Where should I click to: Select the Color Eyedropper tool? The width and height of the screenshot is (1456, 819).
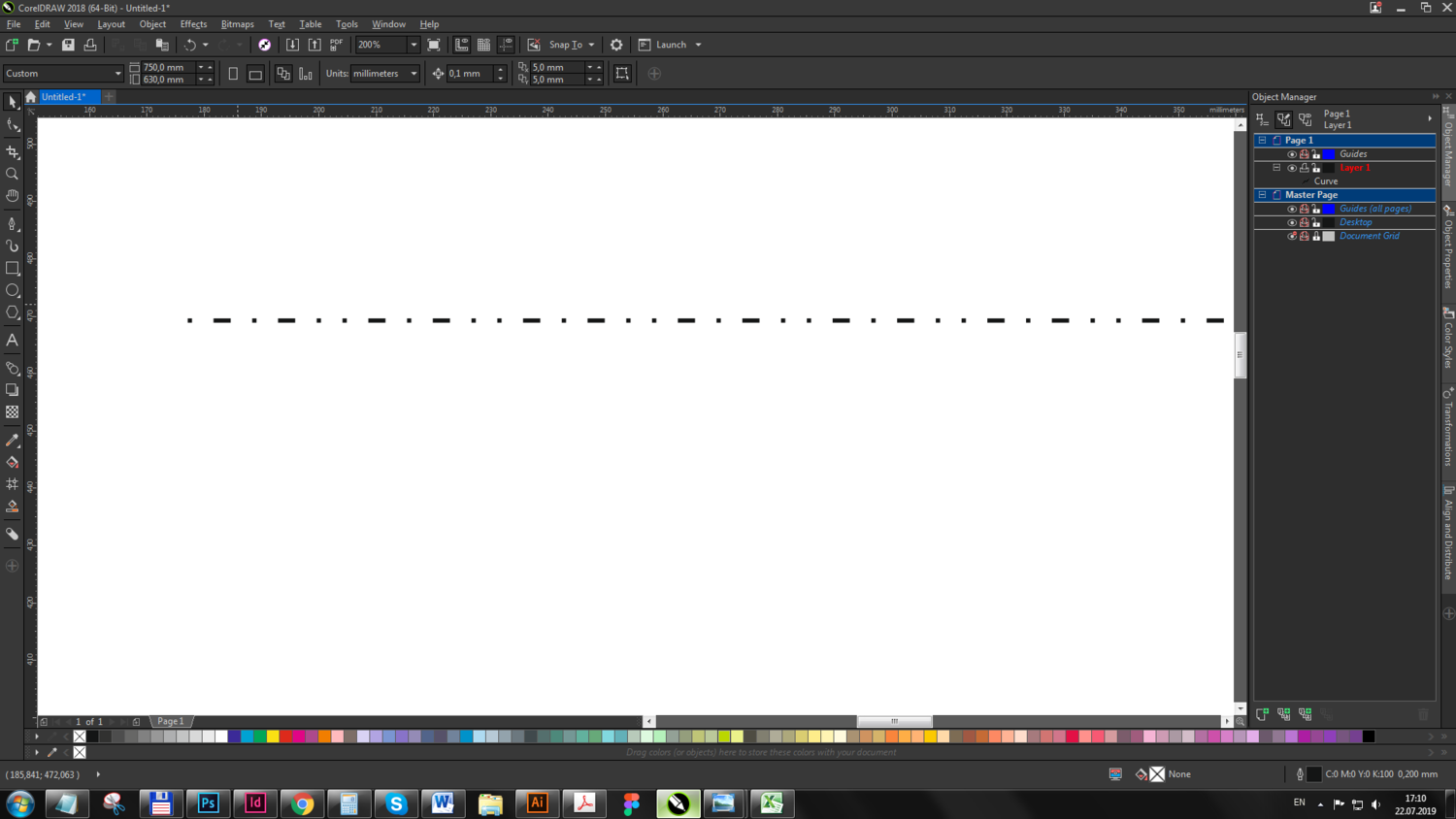13,440
